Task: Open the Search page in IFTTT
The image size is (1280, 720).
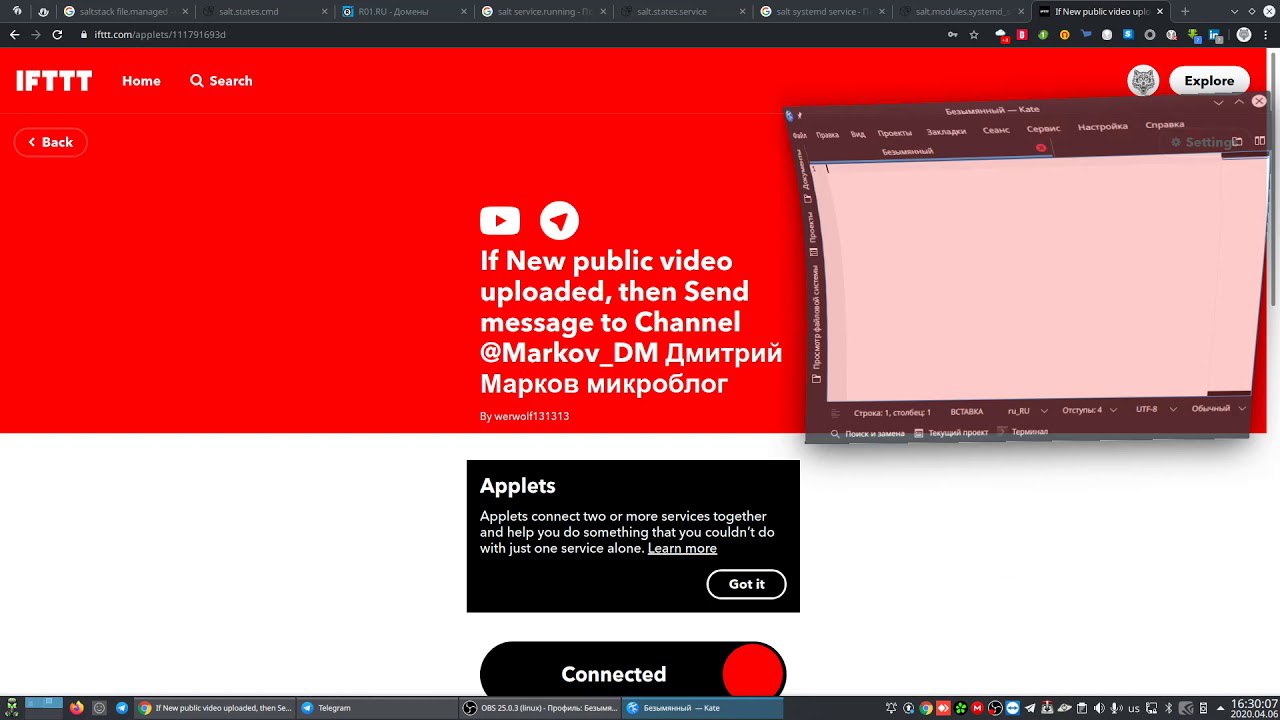Action: 221,81
